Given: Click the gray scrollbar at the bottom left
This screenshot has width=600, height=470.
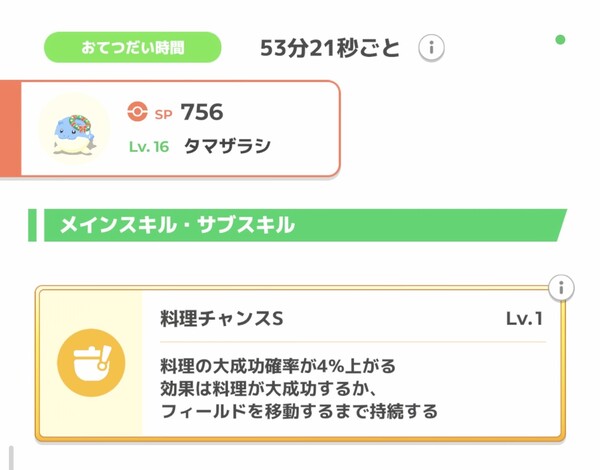Looking at the screenshot, I should click(11, 457).
